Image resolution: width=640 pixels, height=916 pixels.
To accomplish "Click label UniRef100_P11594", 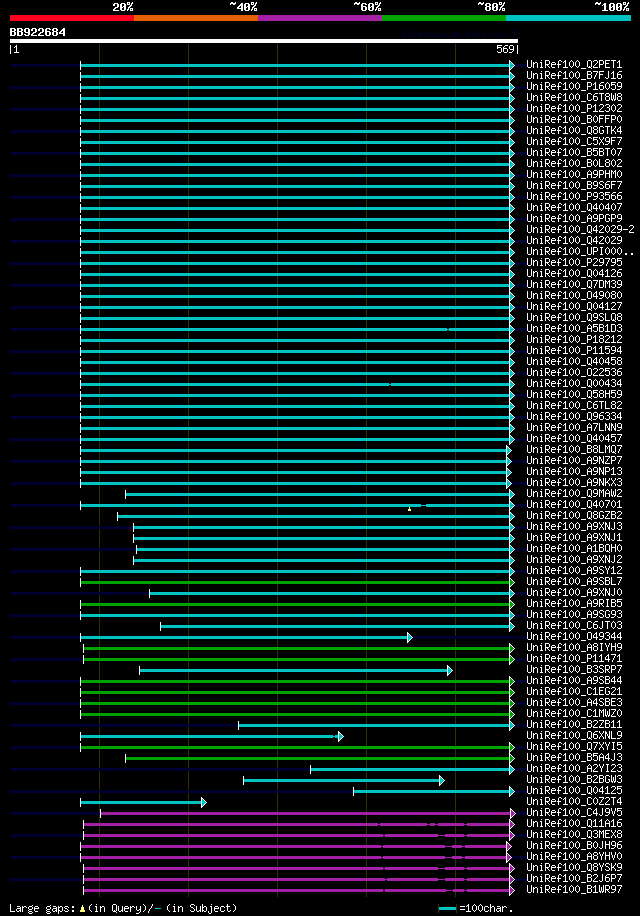I will [x=574, y=351].
